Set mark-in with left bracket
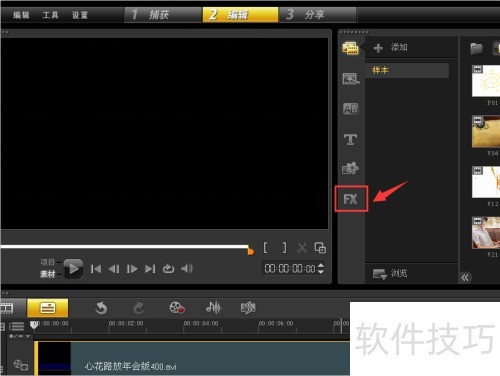Screen dimensions: 500x376 (x=265, y=248)
